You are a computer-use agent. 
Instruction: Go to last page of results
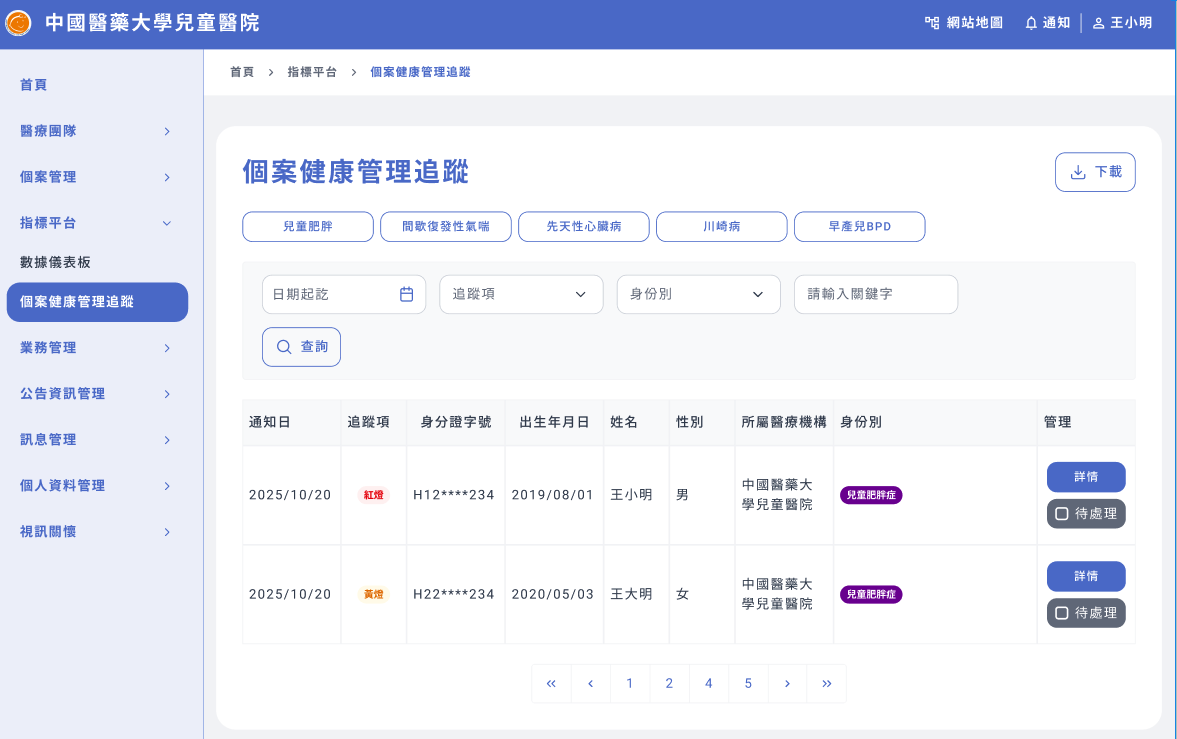[826, 684]
